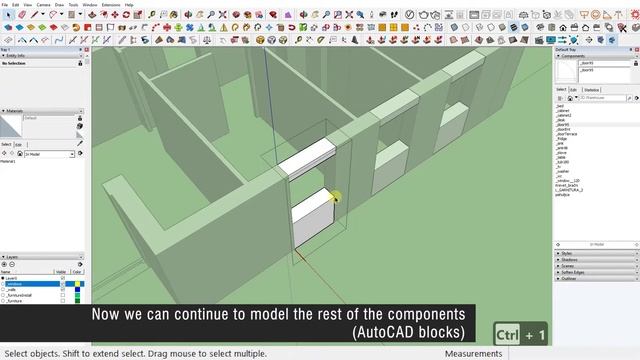This screenshot has height=360, width=640.
Task: Expand the Soften Edges panel
Action: pyautogui.click(x=597, y=272)
